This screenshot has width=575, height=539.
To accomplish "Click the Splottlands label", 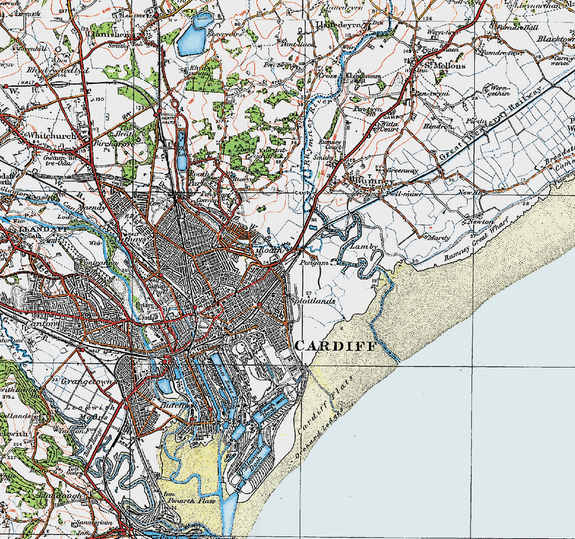I will click(313, 301).
